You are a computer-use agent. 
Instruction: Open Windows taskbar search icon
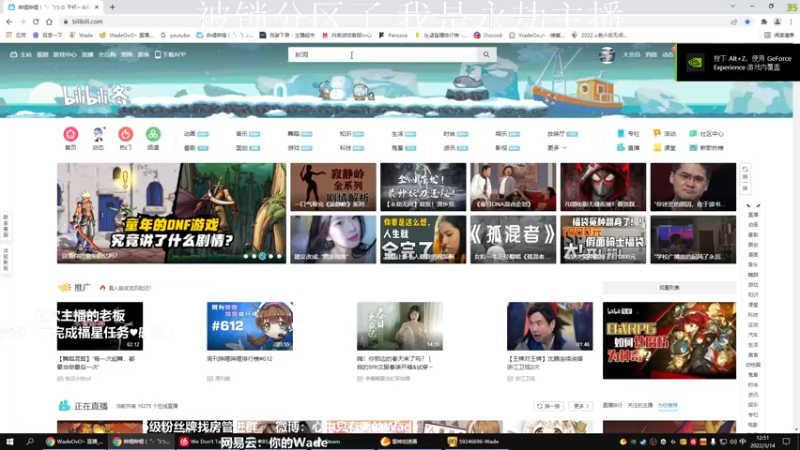click(30, 442)
